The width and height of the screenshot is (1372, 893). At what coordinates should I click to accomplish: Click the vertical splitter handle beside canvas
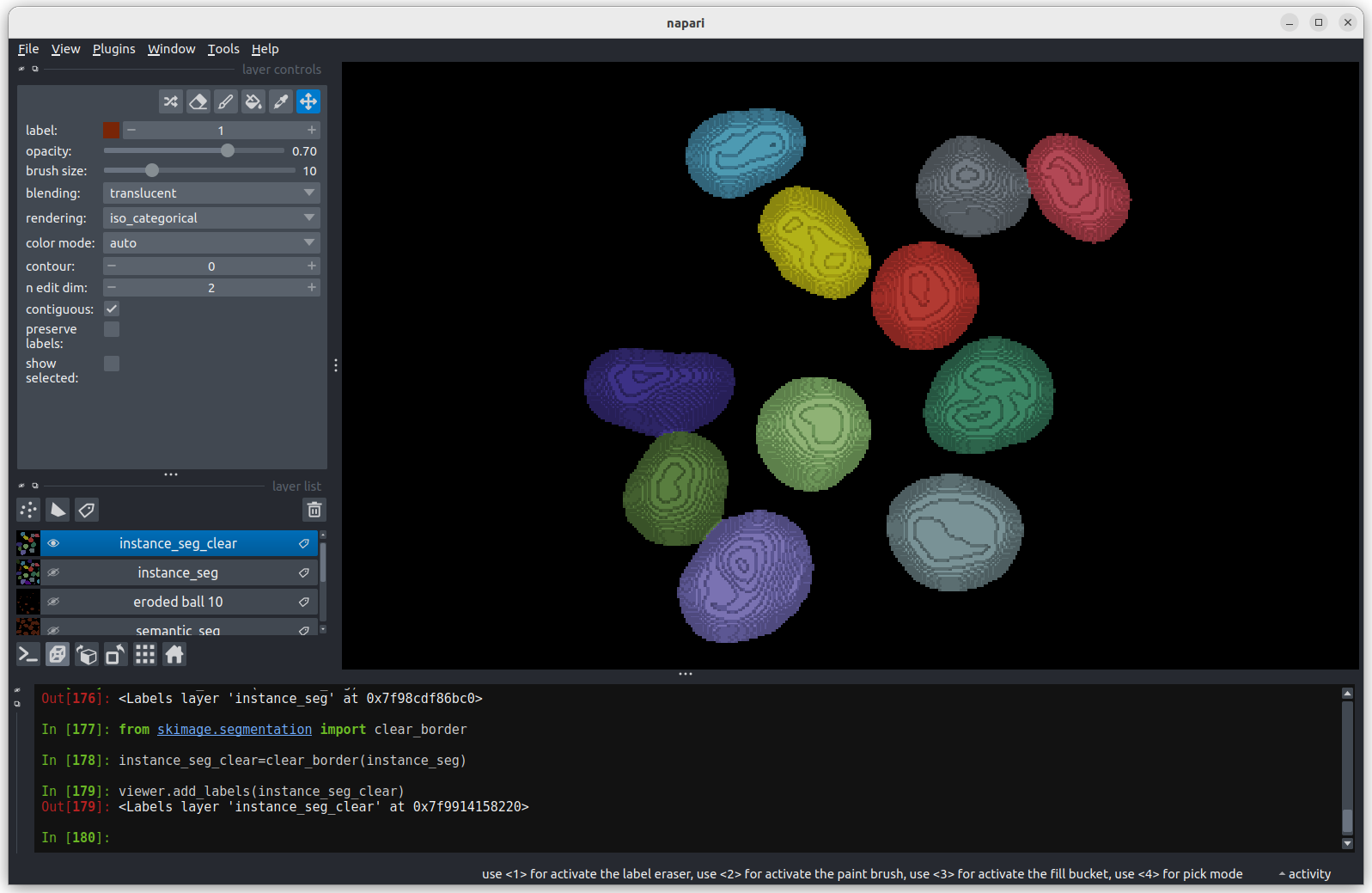click(335, 365)
